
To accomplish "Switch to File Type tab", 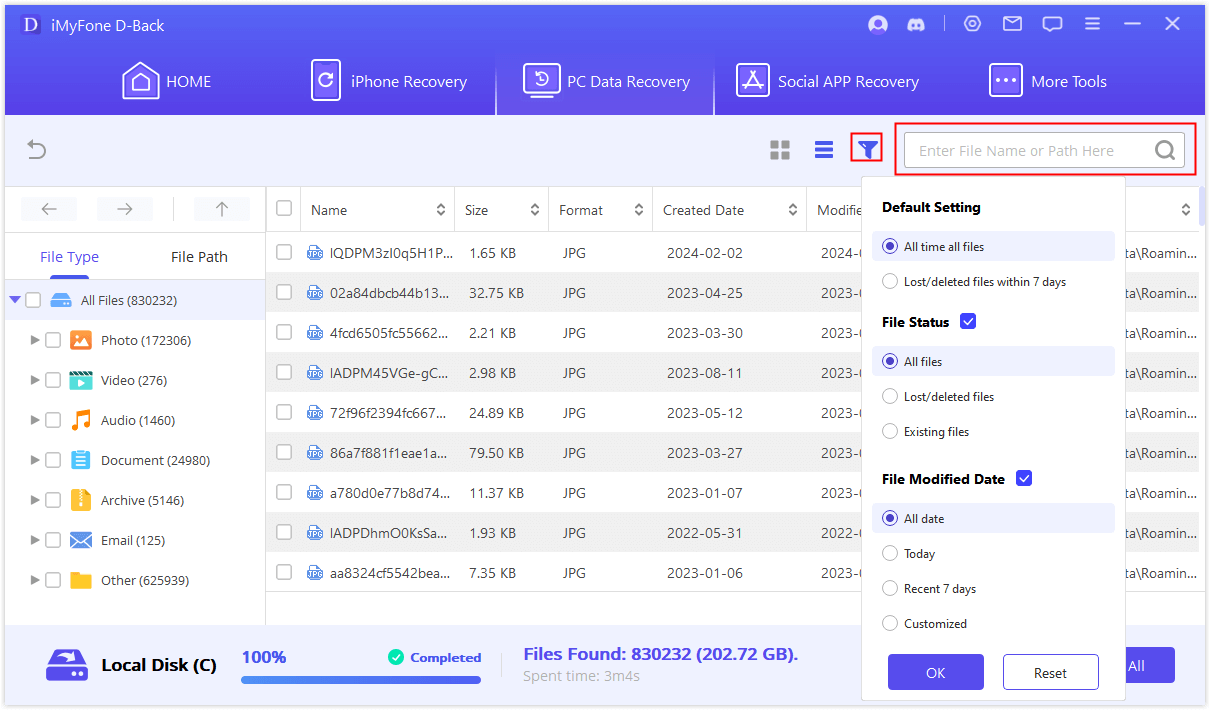I will click(69, 257).
